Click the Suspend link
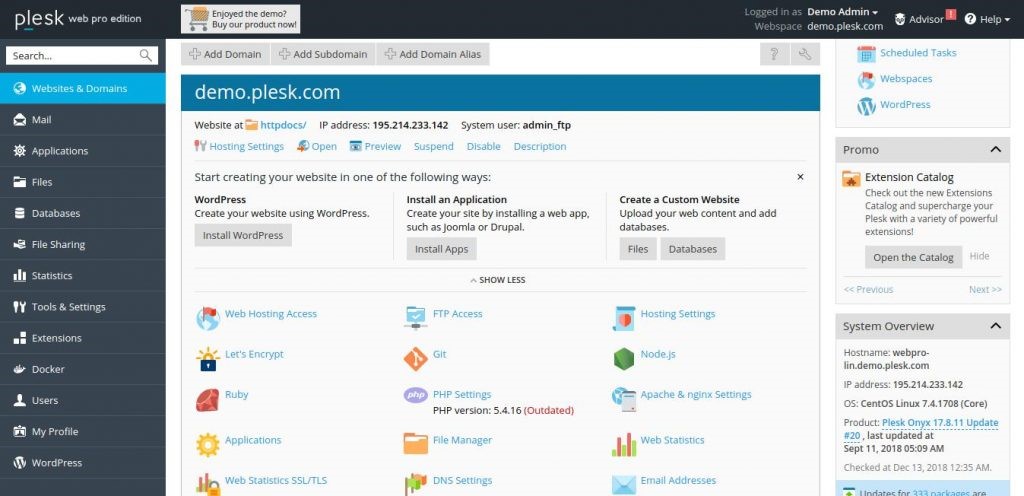Screen dimensions: 1024x496 [x=434, y=146]
